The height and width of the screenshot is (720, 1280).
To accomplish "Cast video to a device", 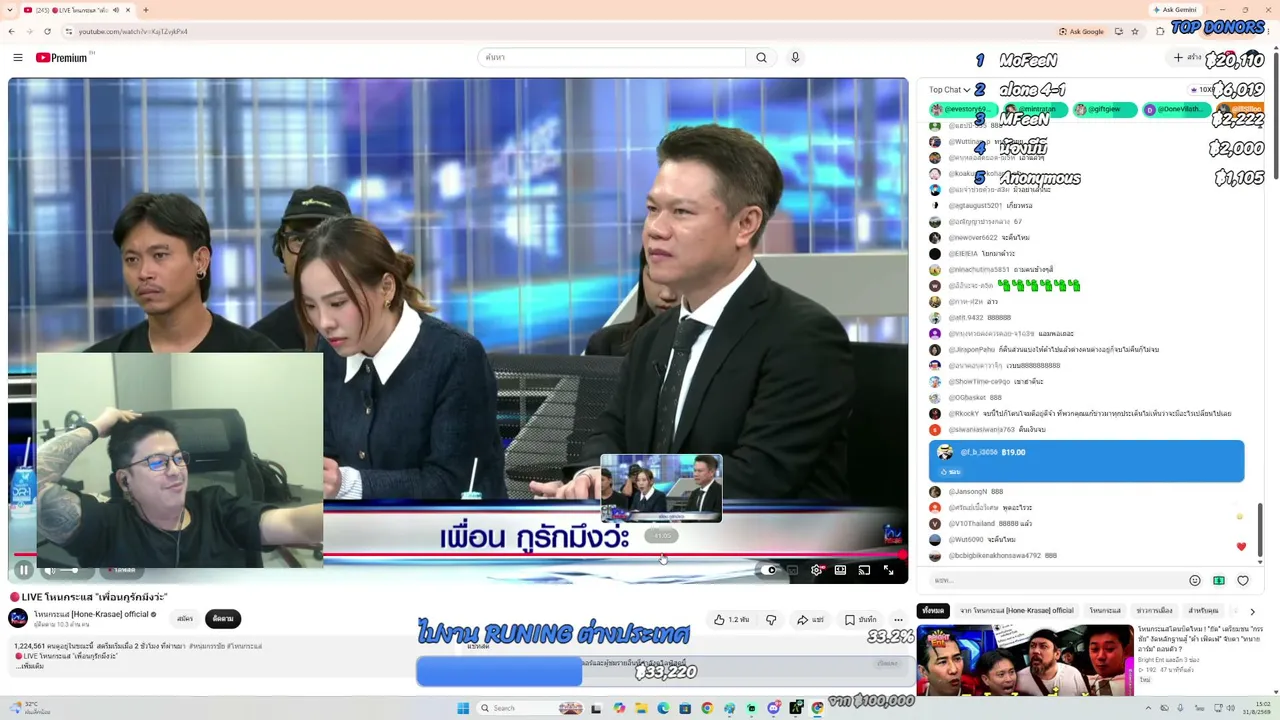I will click(x=864, y=570).
